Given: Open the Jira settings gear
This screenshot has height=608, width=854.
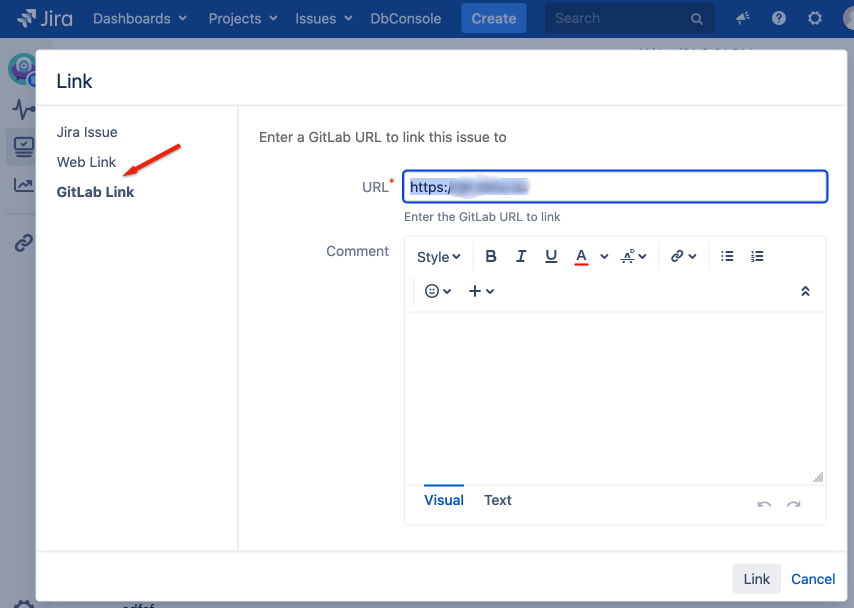Looking at the screenshot, I should (x=815, y=18).
